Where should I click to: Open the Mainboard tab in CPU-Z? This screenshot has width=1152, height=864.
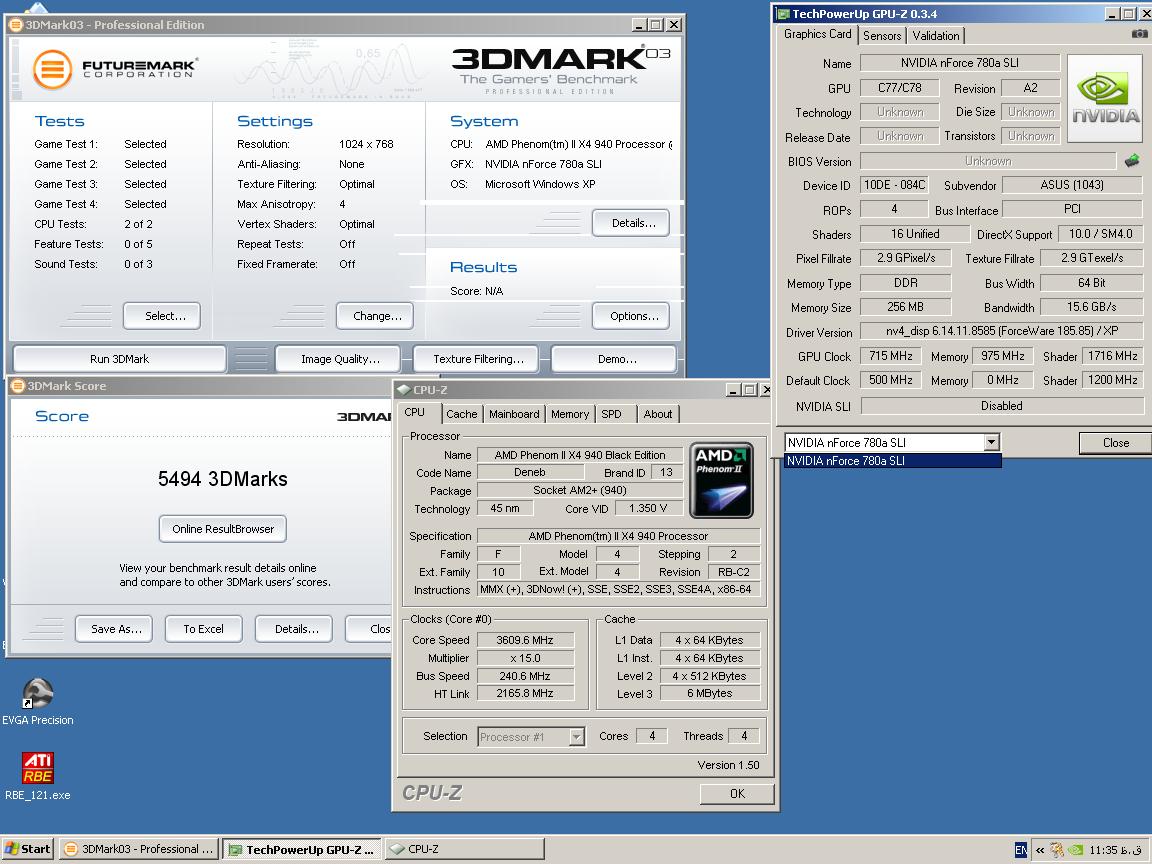(x=514, y=414)
